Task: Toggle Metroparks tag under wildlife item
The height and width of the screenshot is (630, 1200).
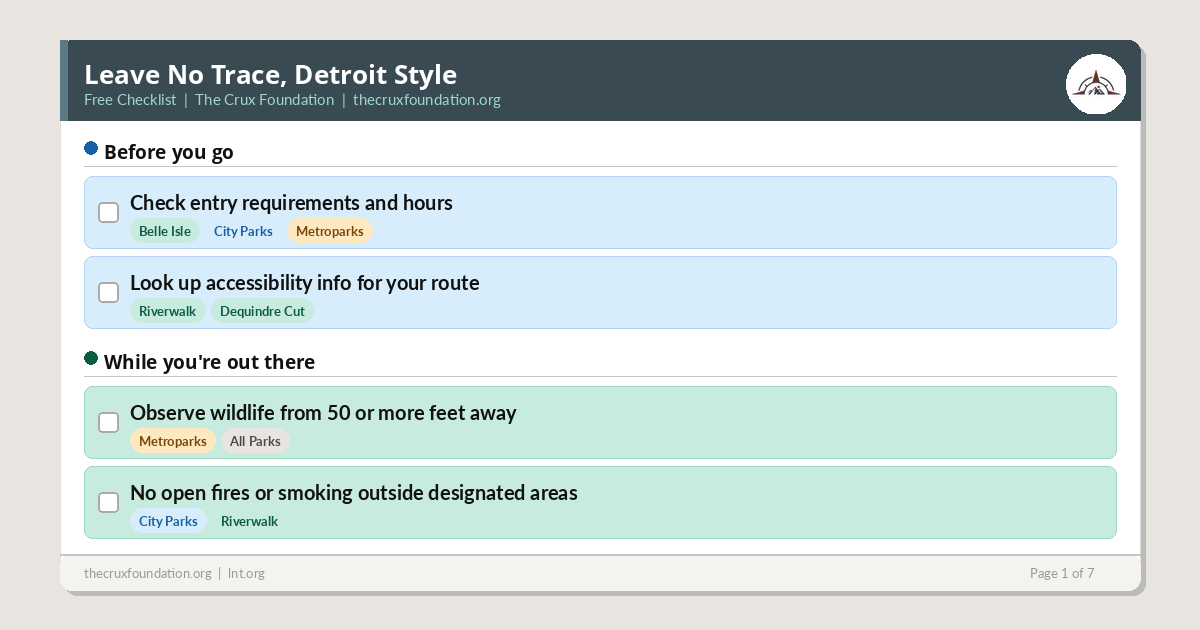Action: (x=173, y=441)
